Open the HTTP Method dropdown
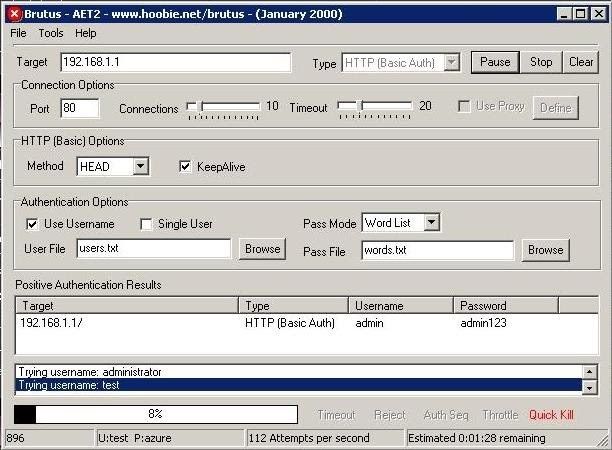 click(x=141, y=167)
